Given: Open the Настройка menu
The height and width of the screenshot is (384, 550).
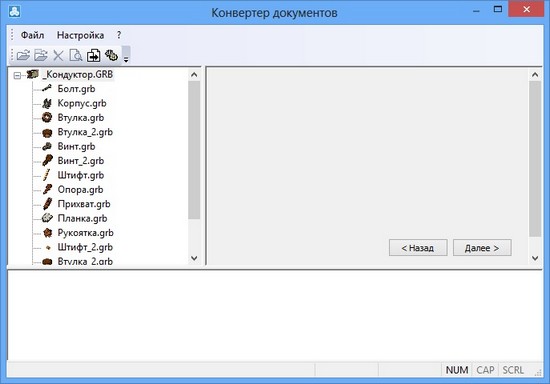Looking at the screenshot, I should [80, 35].
